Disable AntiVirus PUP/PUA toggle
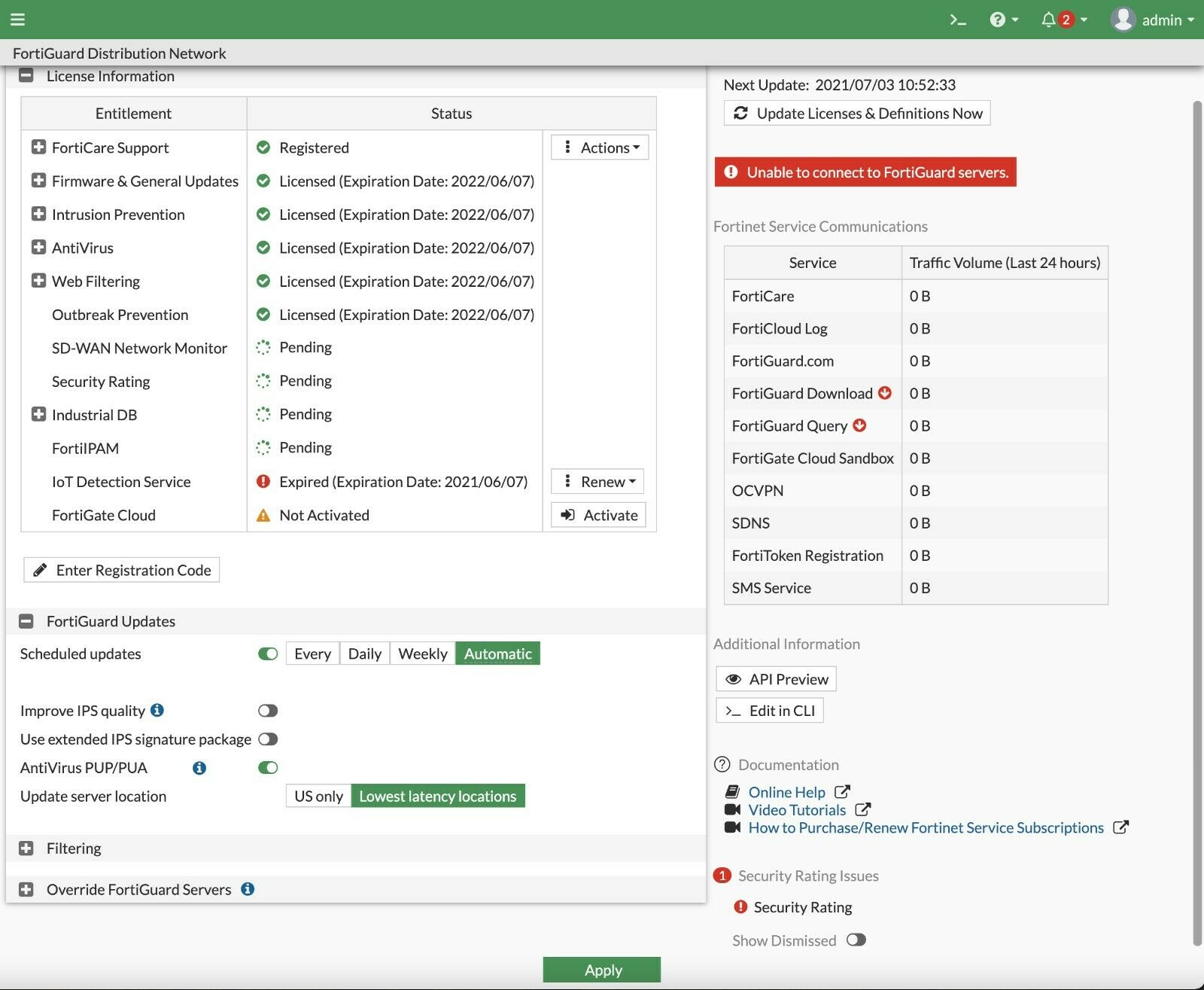Image resolution: width=1204 pixels, height=990 pixels. point(268,768)
